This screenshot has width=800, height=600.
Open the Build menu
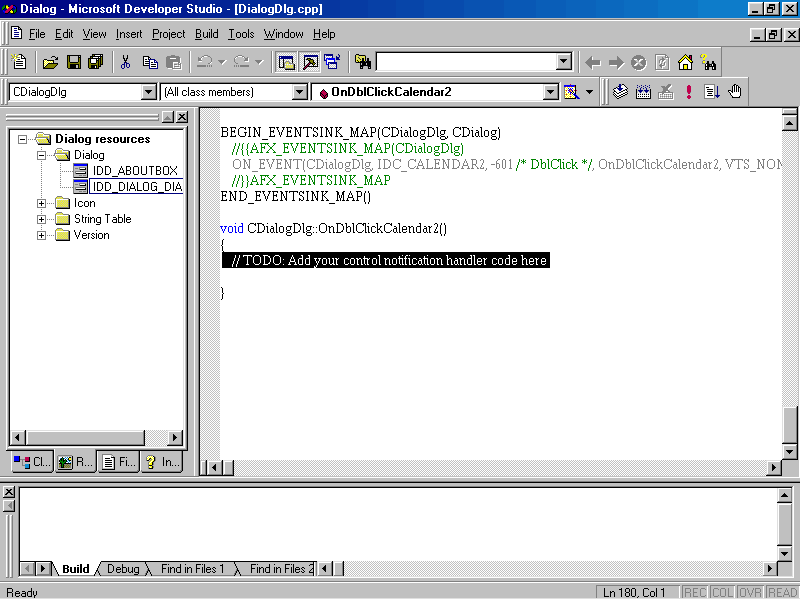(x=207, y=34)
